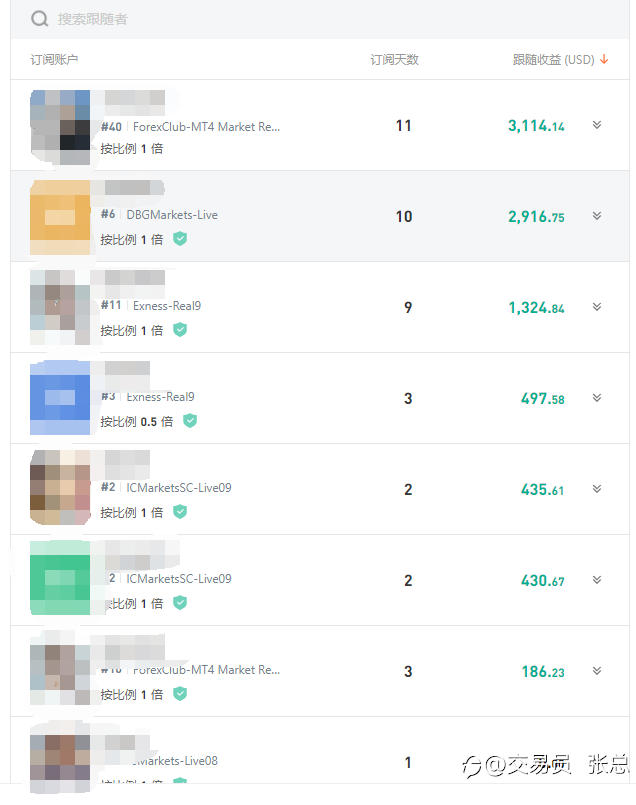Click the 订阅天数 column header

pos(394,60)
